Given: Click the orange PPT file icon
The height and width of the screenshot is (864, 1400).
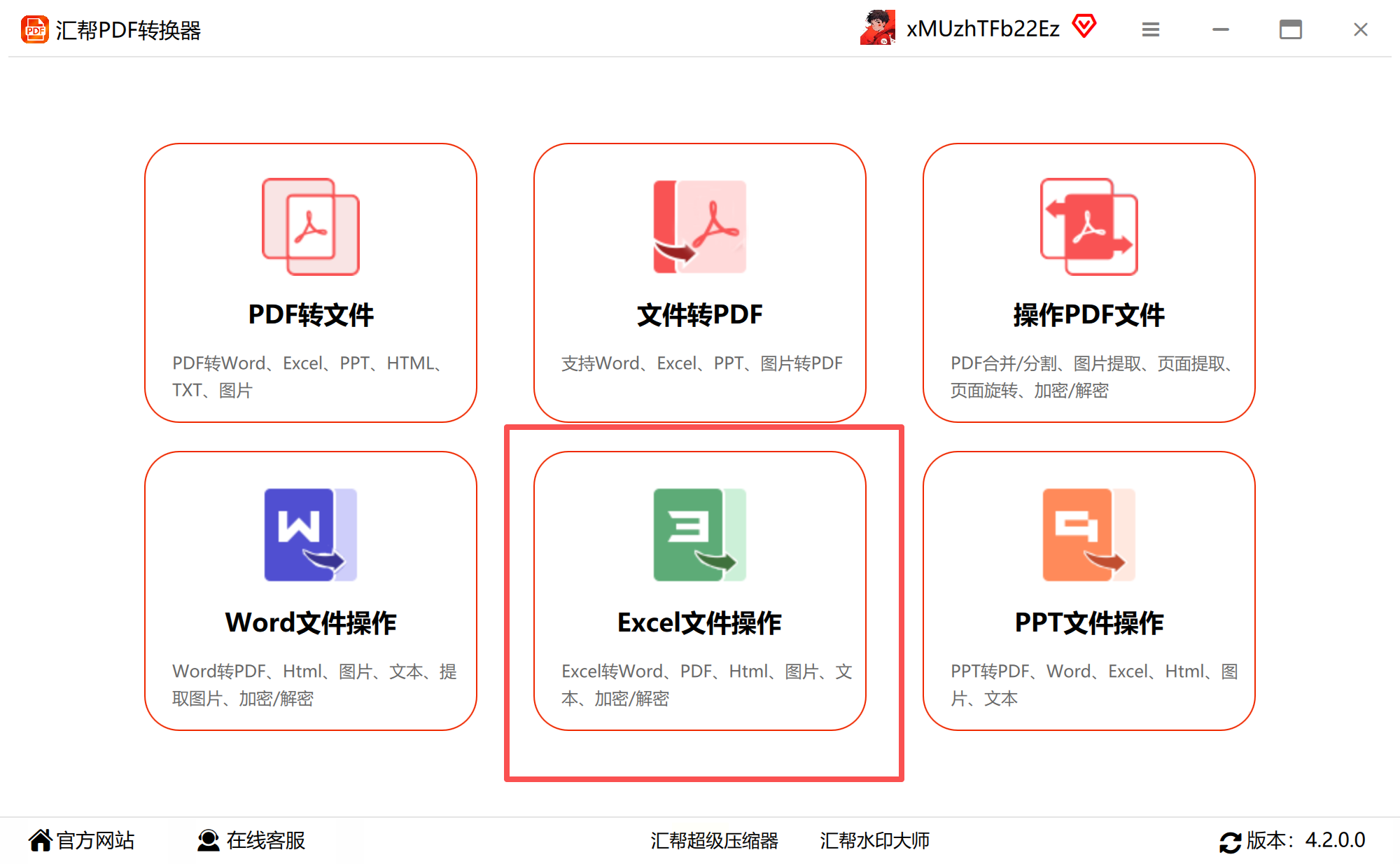Looking at the screenshot, I should 1088,534.
